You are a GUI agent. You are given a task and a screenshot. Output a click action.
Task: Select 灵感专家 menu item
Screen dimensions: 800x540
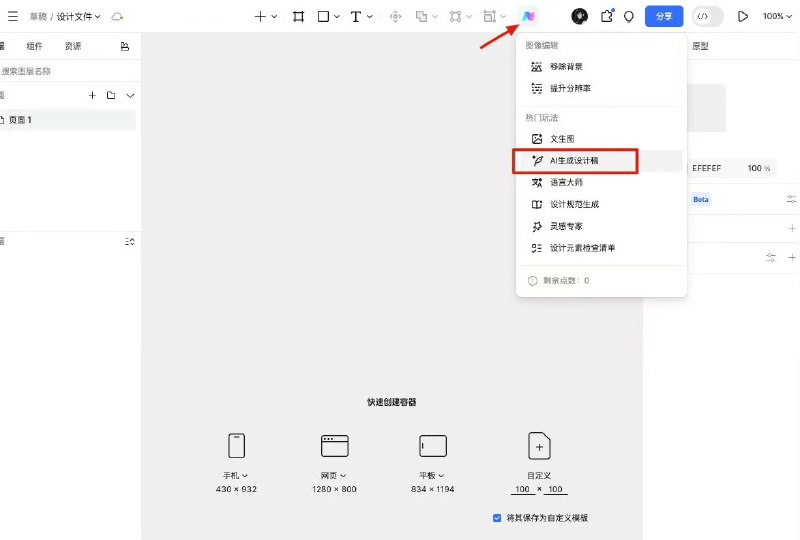tap(601, 226)
